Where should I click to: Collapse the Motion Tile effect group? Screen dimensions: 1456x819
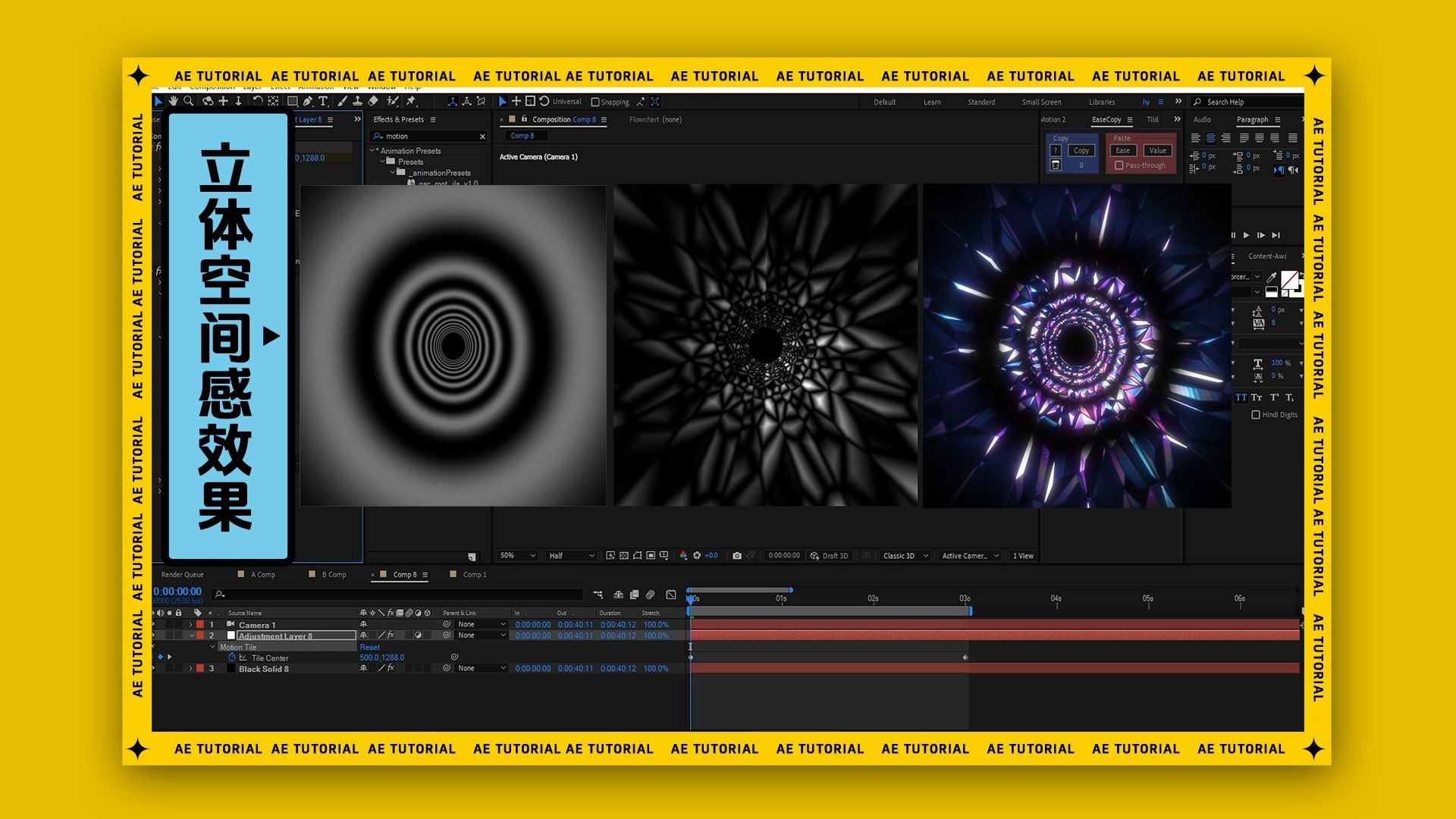[x=213, y=647]
